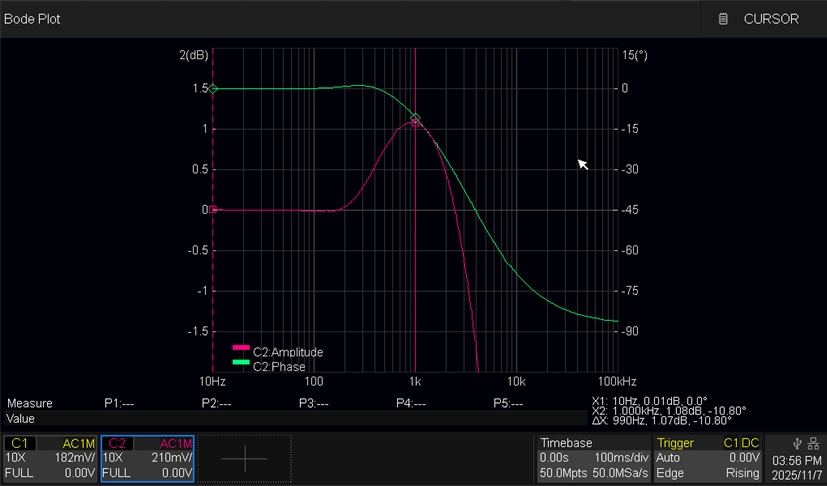827x486 pixels.
Task: Toggle the C1 channel box
Action: point(50,458)
